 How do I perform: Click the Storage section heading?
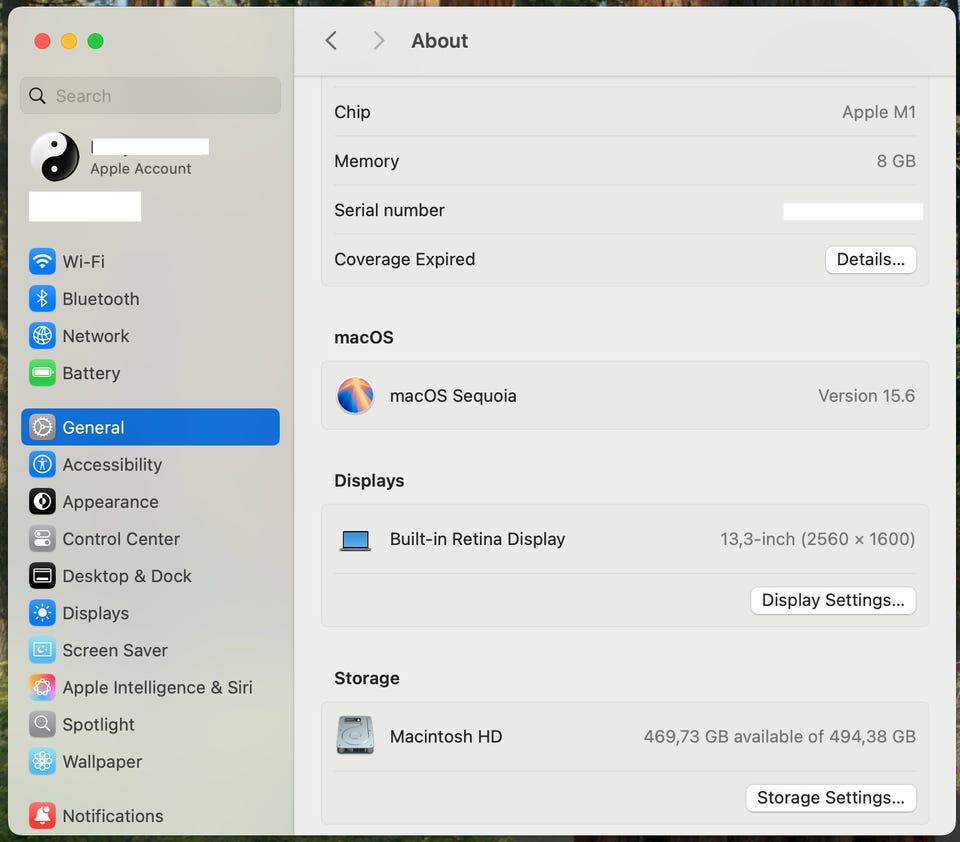point(367,678)
